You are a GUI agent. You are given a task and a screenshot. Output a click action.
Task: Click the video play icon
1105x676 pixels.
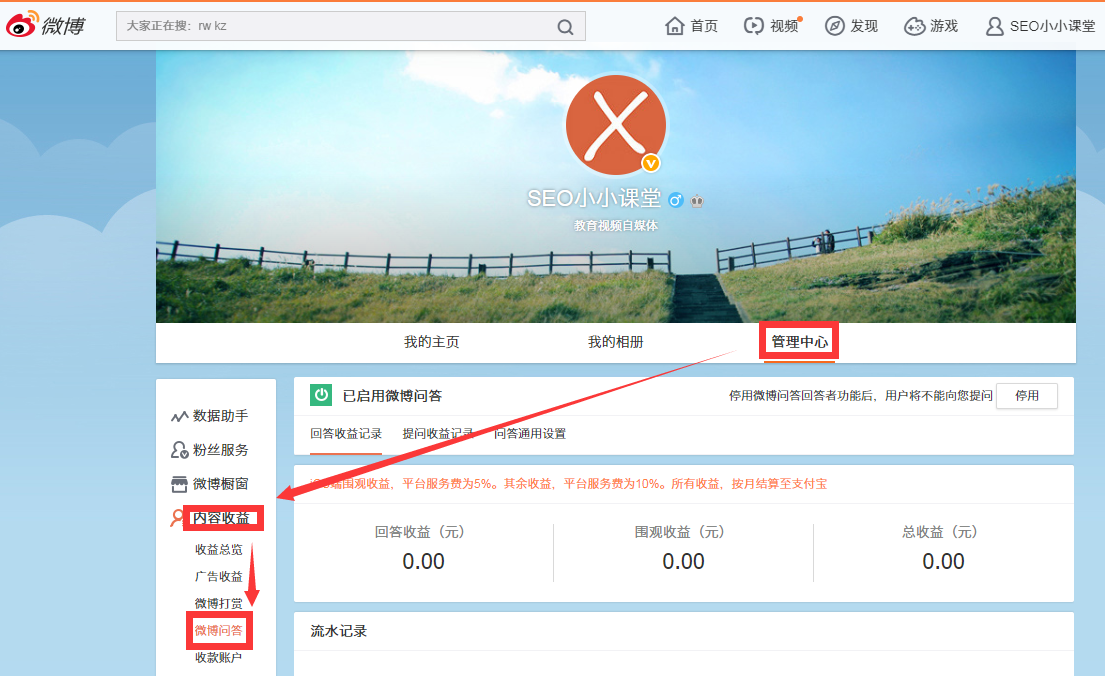pos(753,26)
